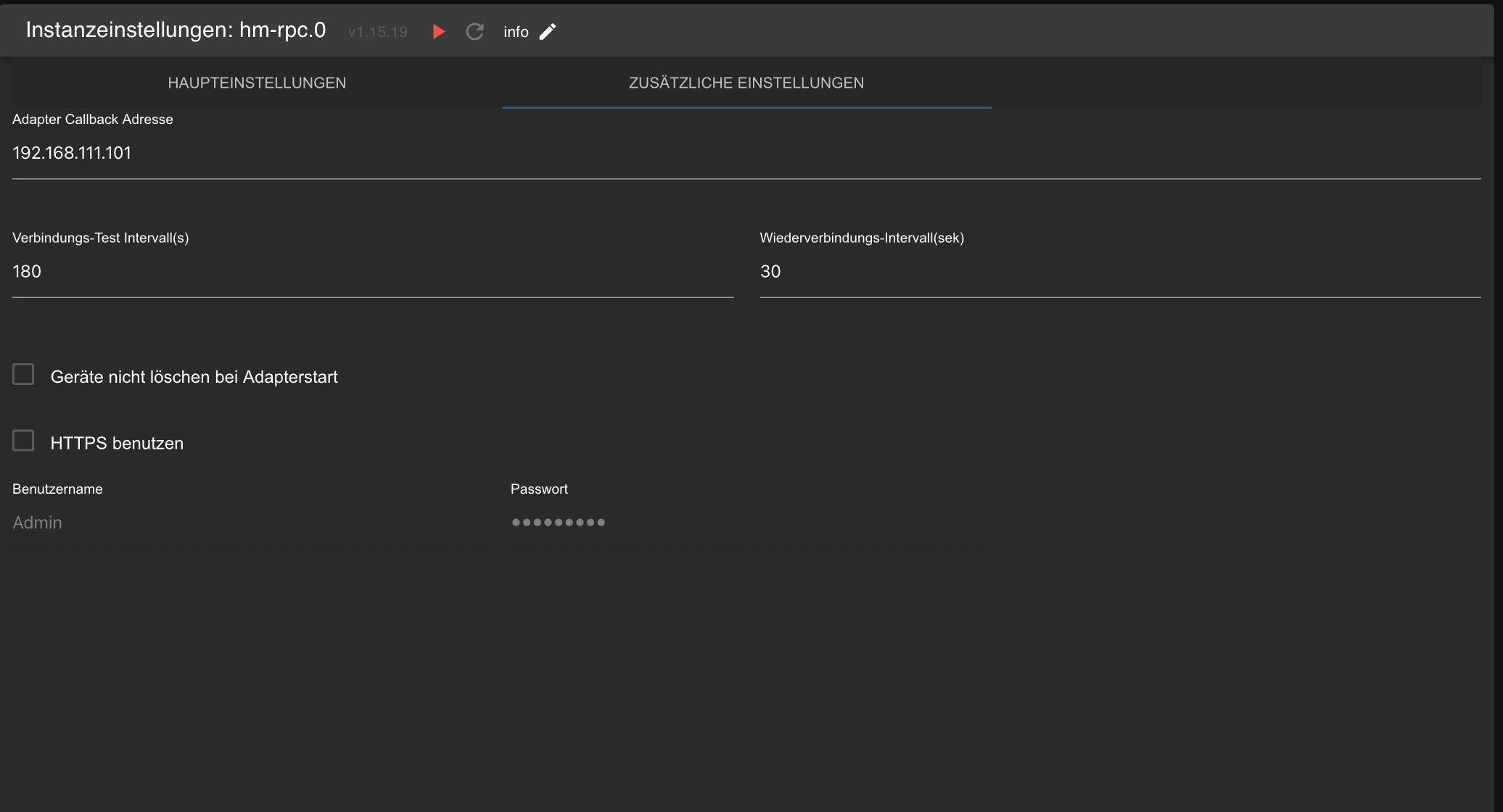Click the 'Adapter Callback Adresse' caption
Image resolution: width=1503 pixels, height=812 pixels.
pyautogui.click(x=93, y=120)
